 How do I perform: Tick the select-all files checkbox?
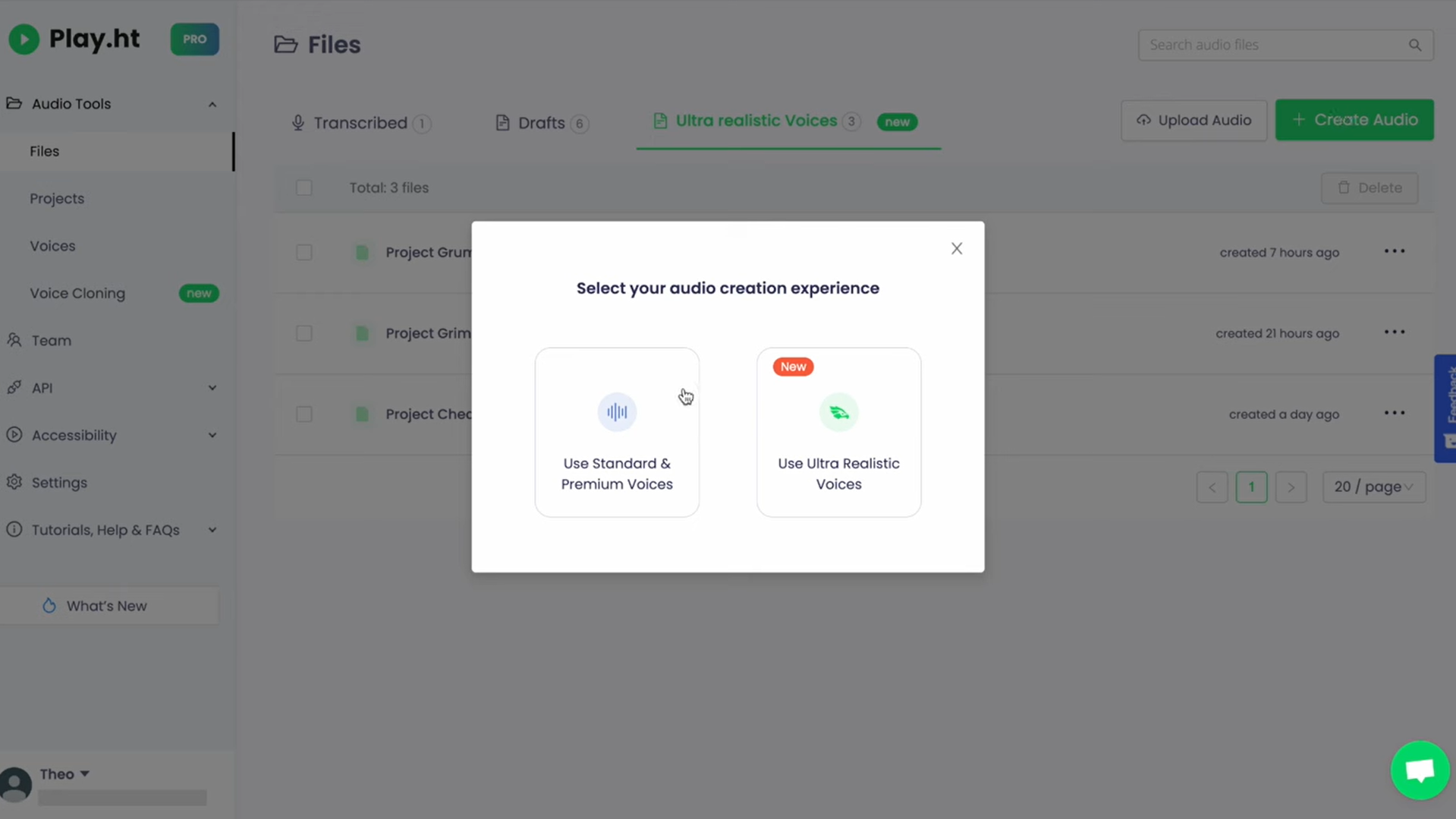pyautogui.click(x=303, y=187)
